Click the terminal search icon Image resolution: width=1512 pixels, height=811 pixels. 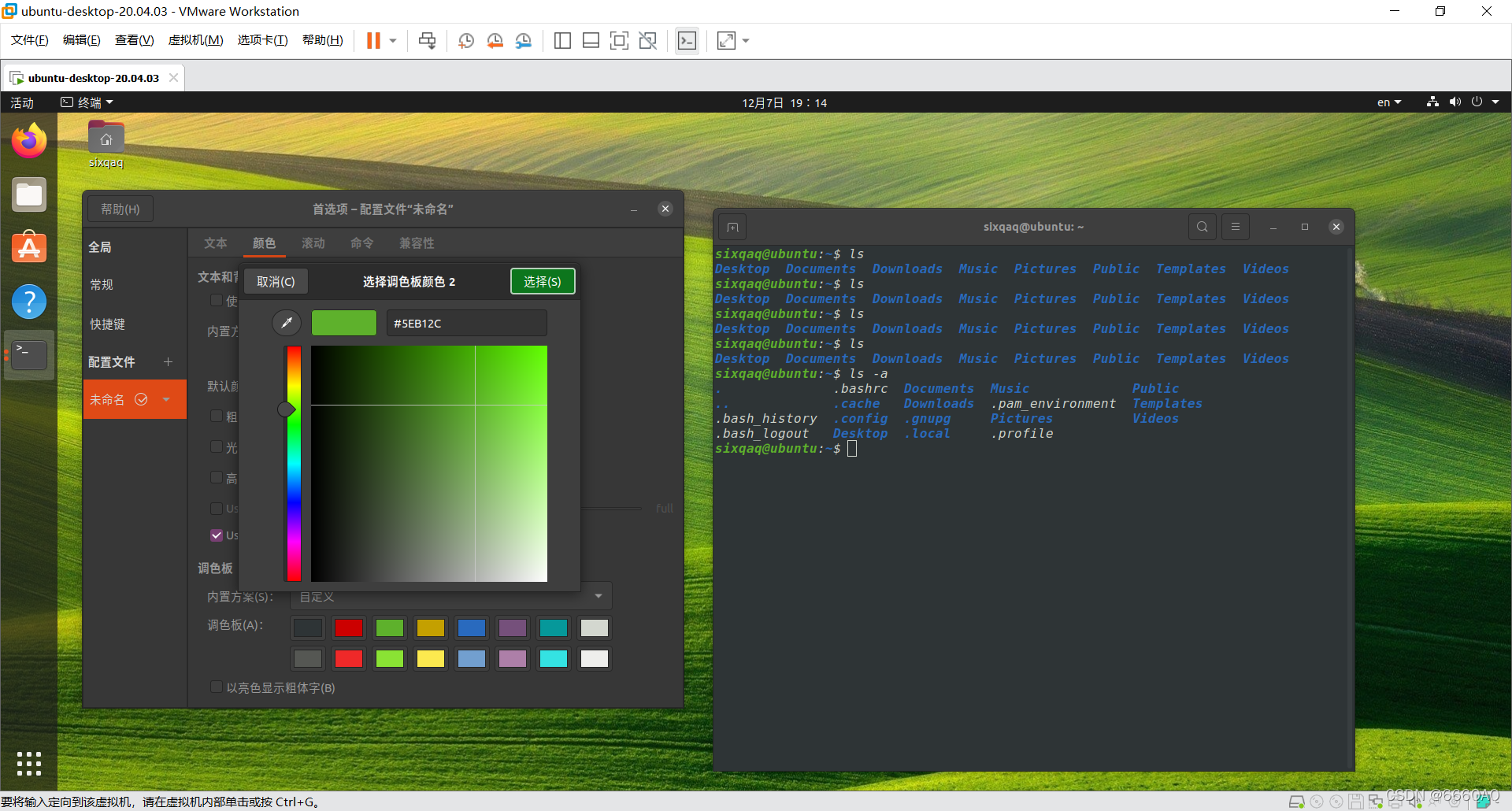coord(1203,227)
